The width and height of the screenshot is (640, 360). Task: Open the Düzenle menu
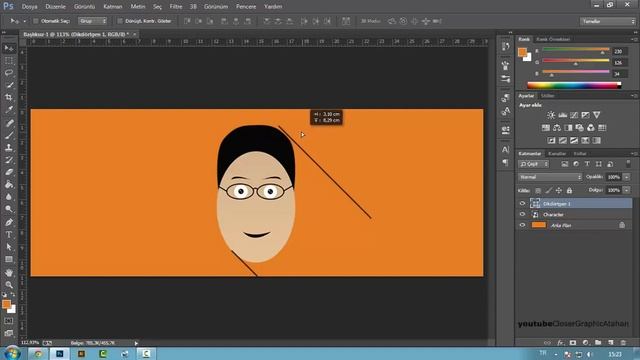56,7
